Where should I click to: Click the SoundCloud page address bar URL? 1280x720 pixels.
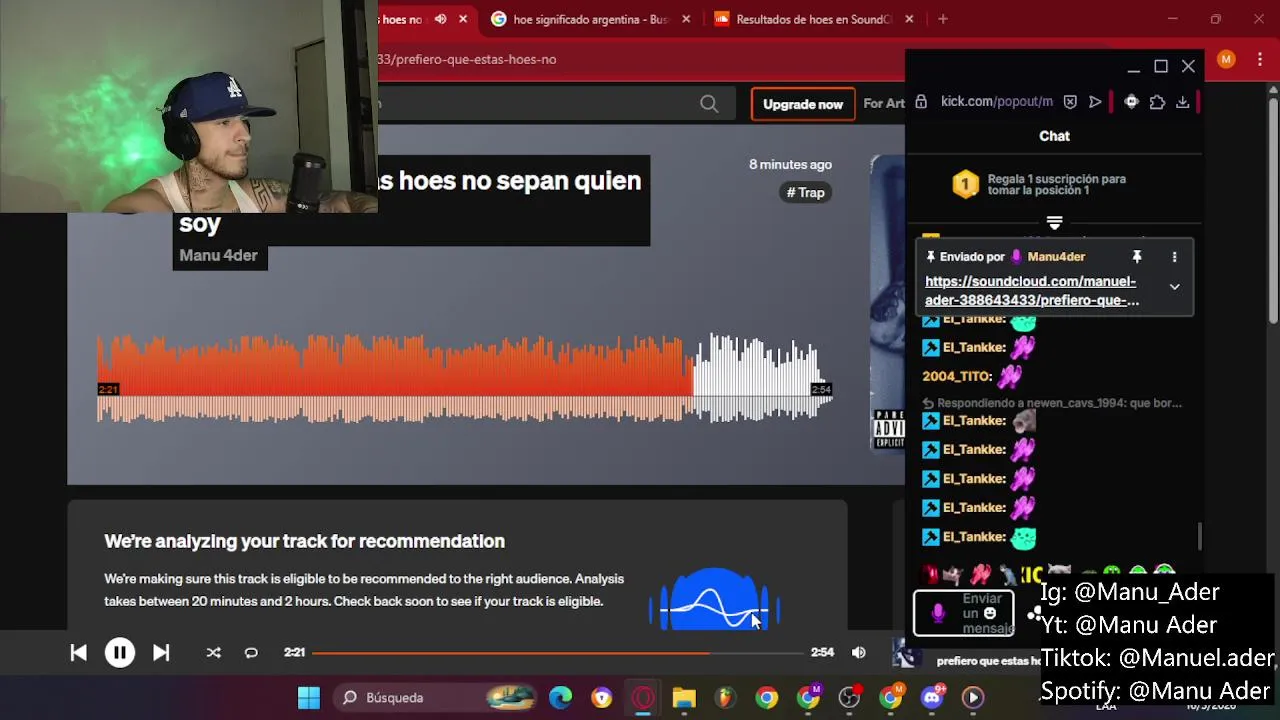pyautogui.click(x=466, y=59)
